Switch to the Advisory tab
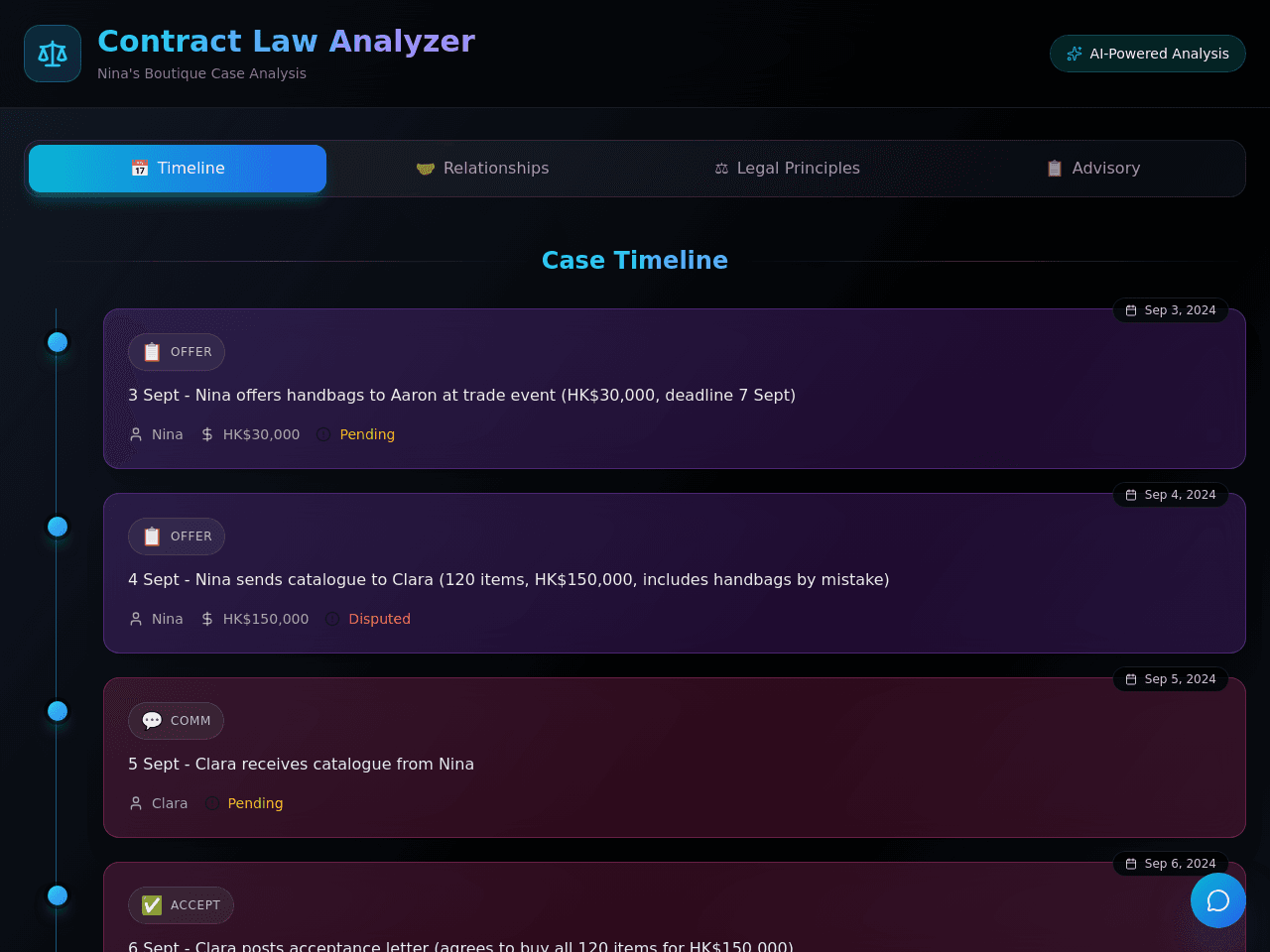Viewport: 1270px width, 952px height. [1092, 169]
